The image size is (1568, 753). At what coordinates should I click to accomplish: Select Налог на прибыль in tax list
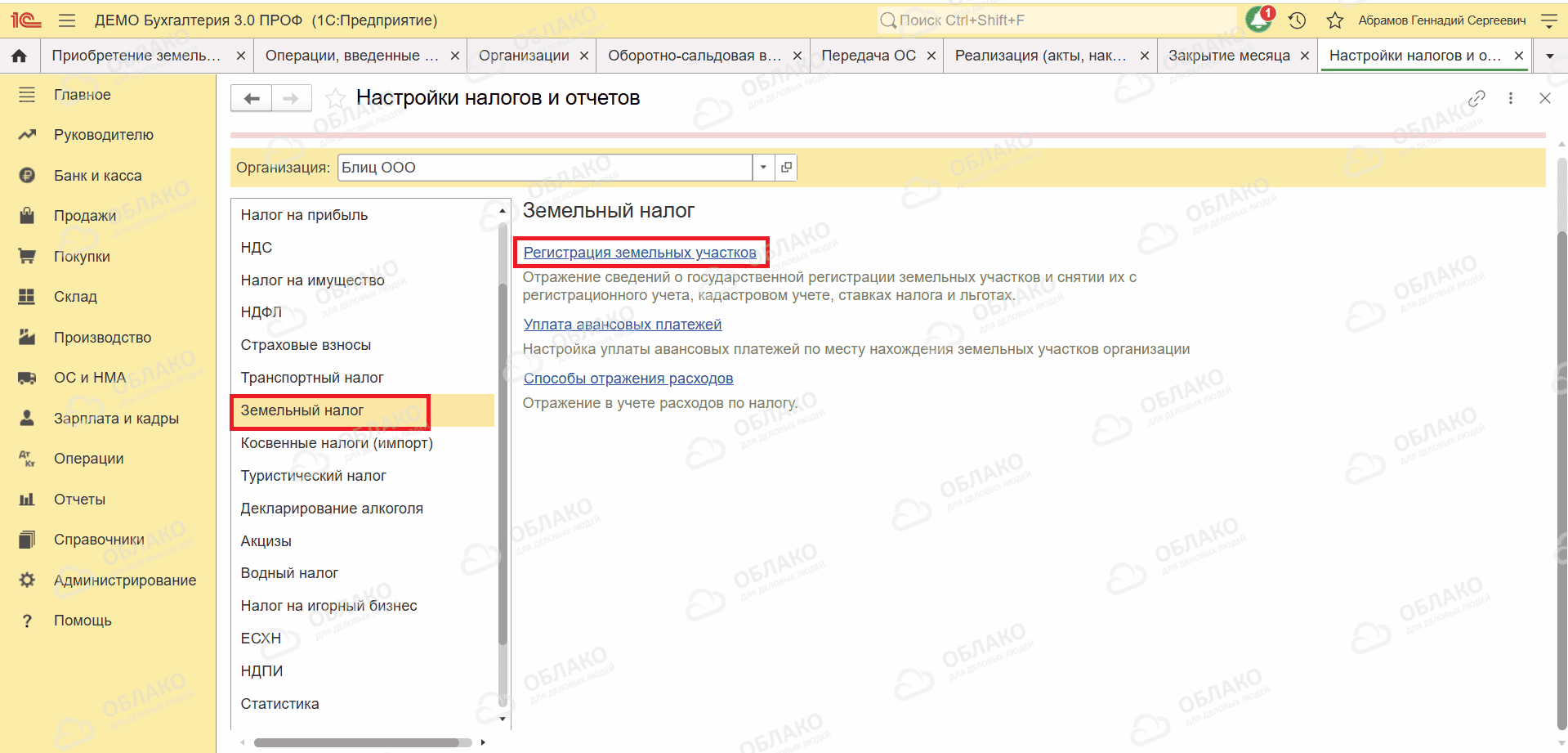coord(364,215)
